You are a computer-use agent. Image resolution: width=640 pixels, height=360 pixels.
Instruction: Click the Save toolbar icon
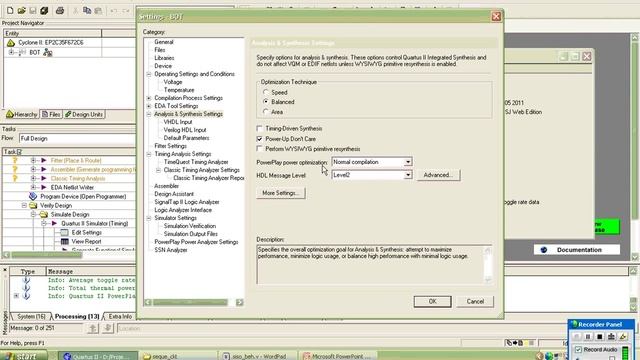(33, 11)
